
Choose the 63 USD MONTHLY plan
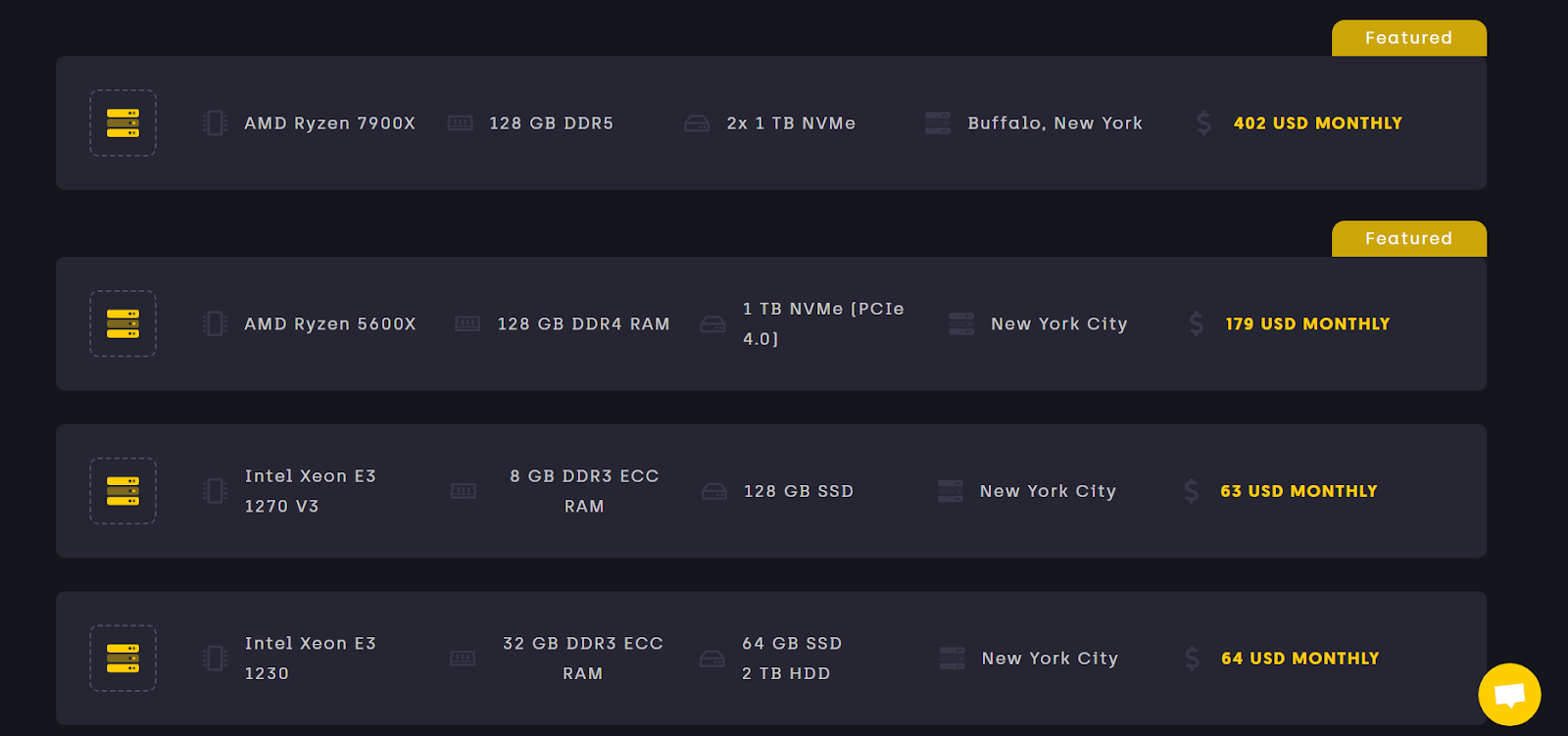click(1298, 491)
